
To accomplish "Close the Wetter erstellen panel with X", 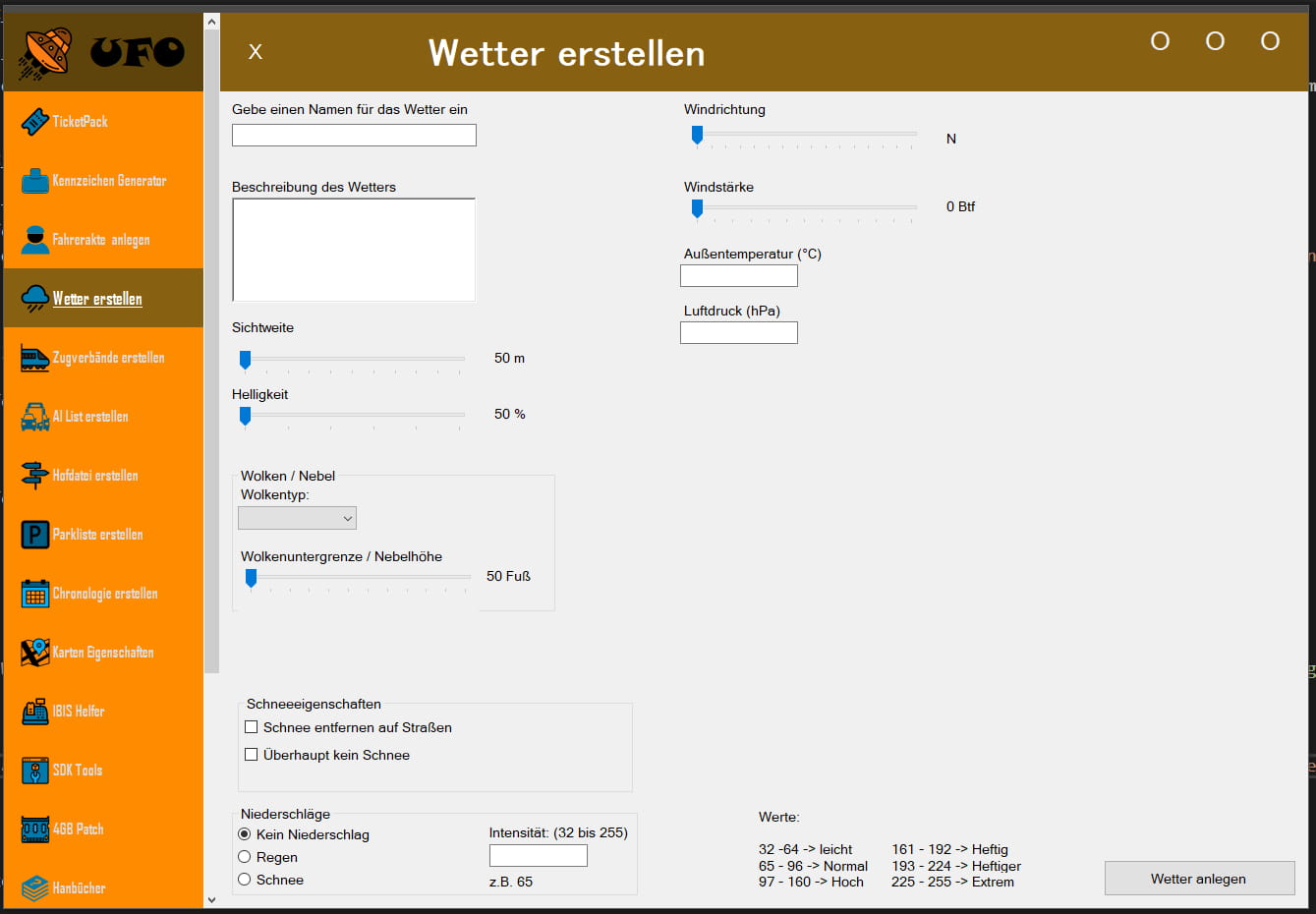I will click(x=256, y=52).
